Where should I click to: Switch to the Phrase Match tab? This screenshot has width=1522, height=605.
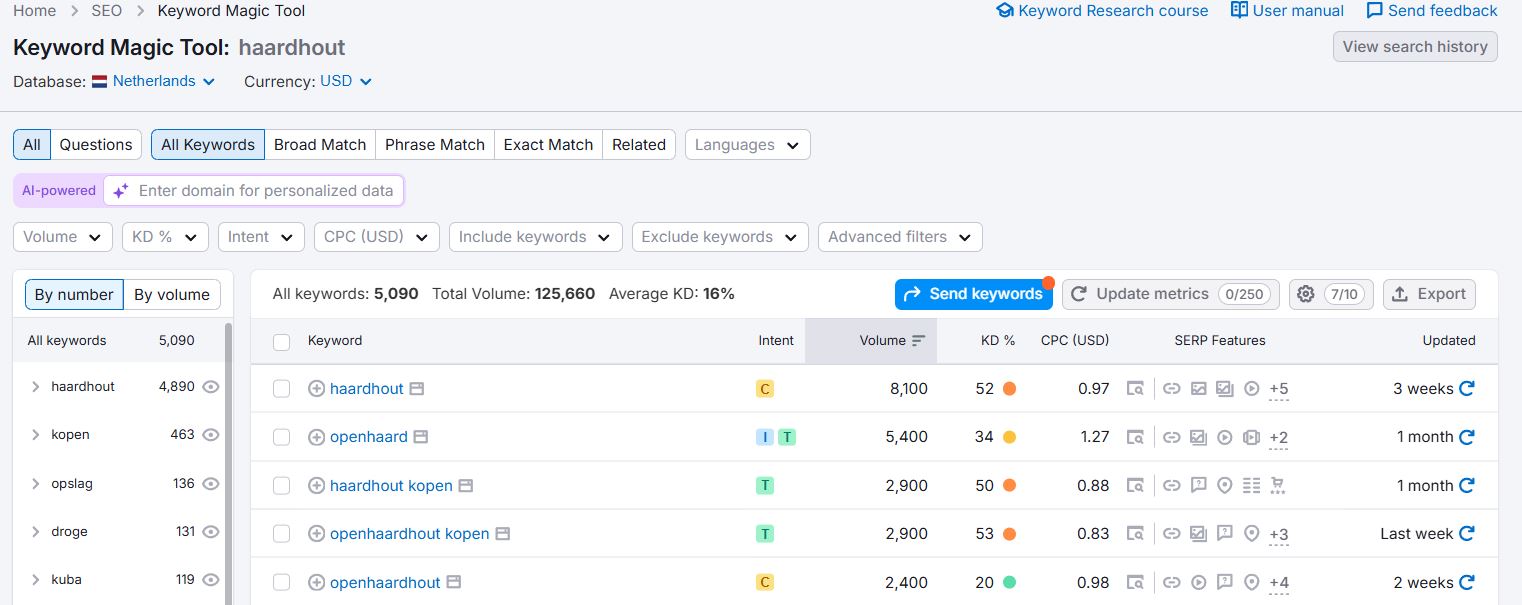click(x=434, y=144)
